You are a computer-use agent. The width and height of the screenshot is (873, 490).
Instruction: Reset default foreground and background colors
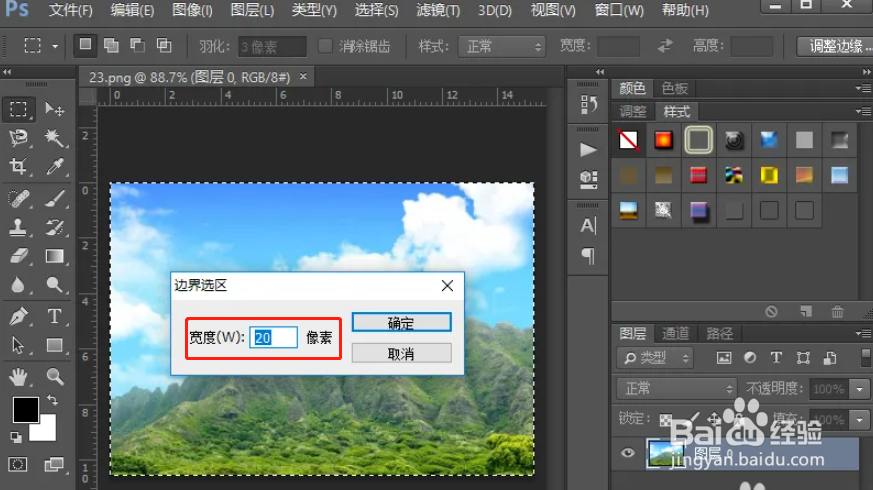pos(16,438)
